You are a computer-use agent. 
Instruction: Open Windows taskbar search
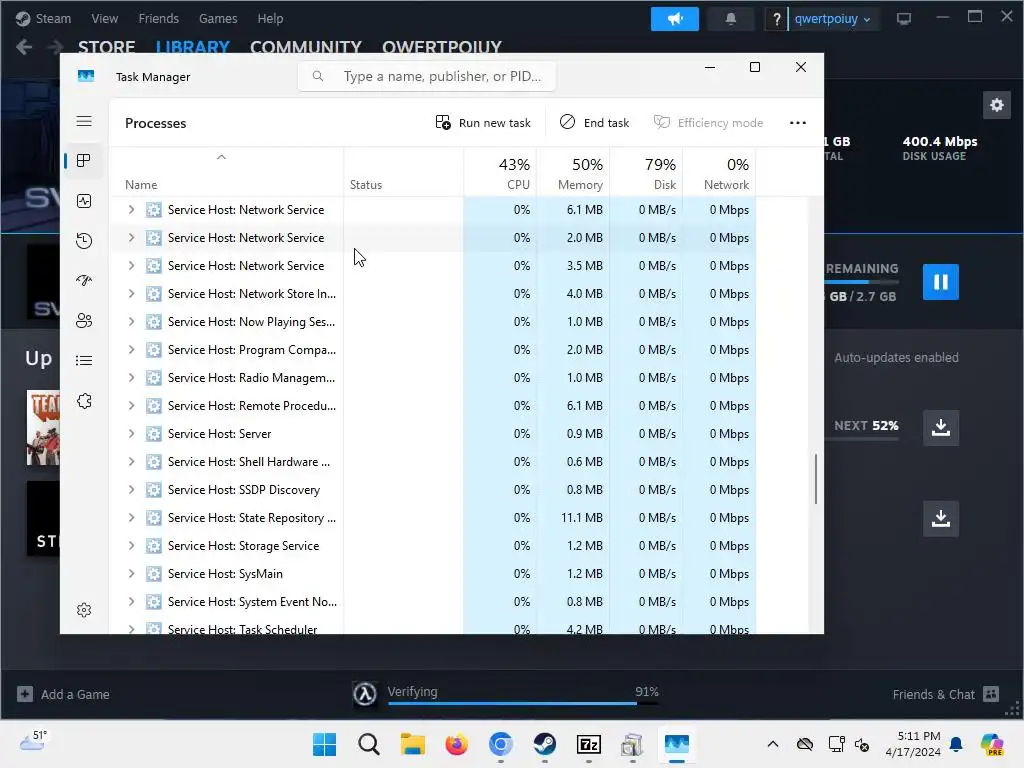pyautogui.click(x=368, y=744)
